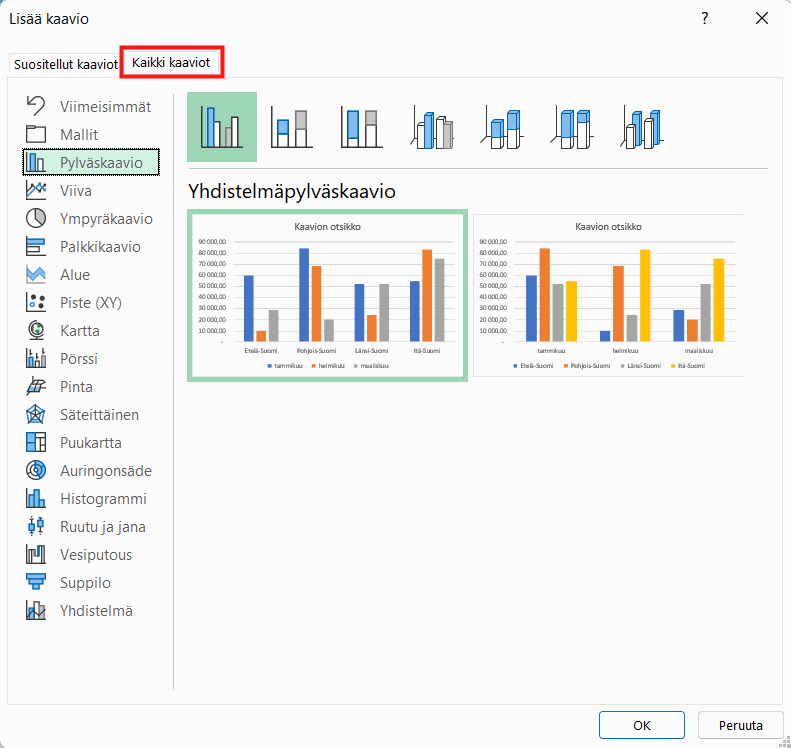
Task: Select the Suppilo funnel chart icon
Action: pyautogui.click(x=36, y=583)
